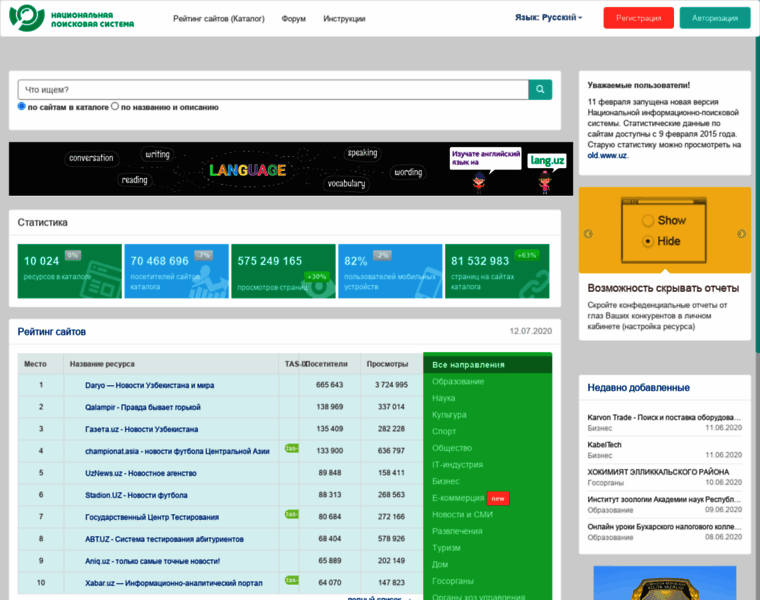
Task: Click the 82% mobile users tile
Action: tap(390, 271)
